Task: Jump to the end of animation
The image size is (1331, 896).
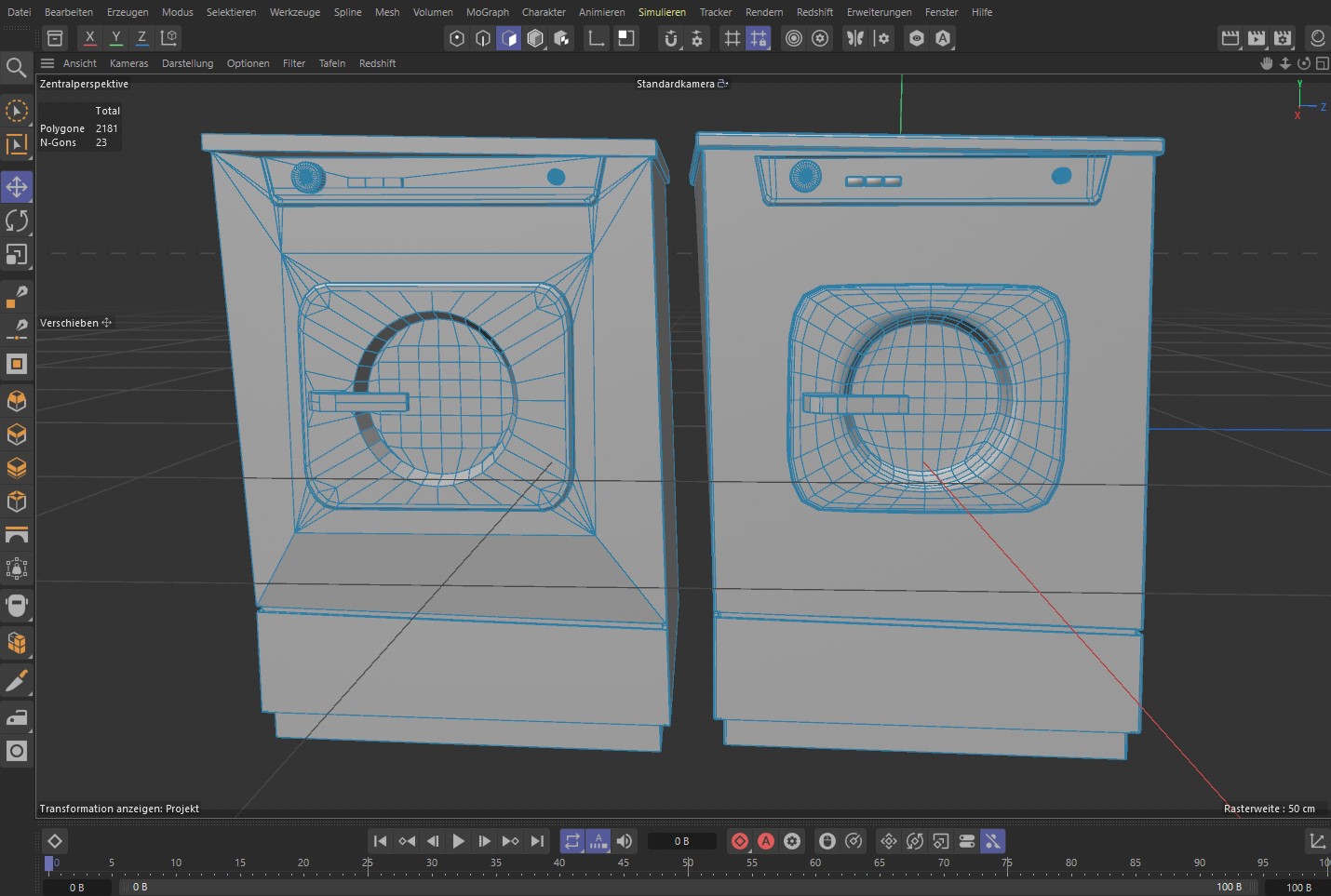Action: click(537, 841)
